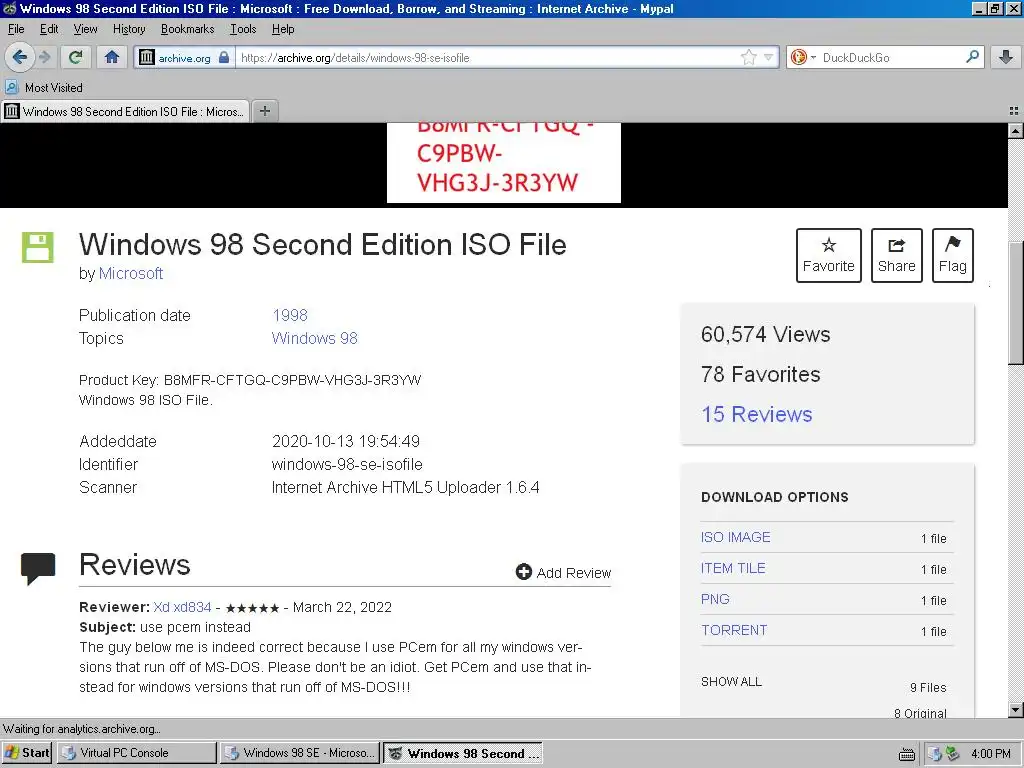Open the Edit menu
Viewport: 1024px width, 768px height.
tap(49, 29)
